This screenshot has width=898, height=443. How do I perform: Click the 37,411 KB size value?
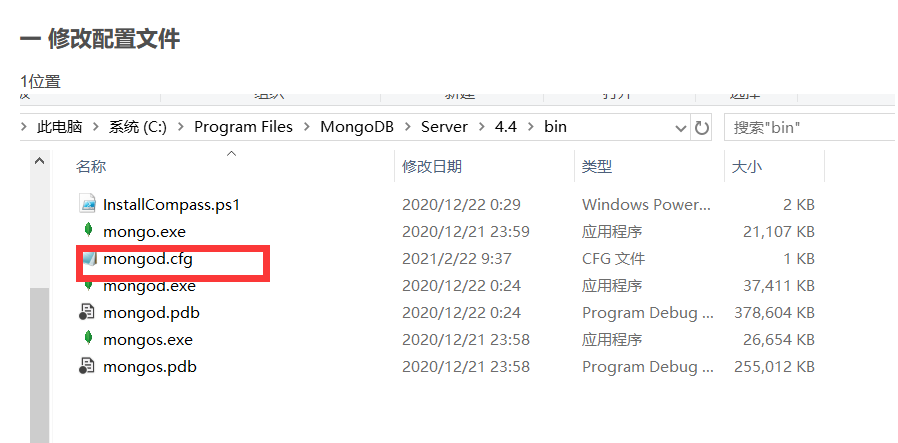coord(778,286)
